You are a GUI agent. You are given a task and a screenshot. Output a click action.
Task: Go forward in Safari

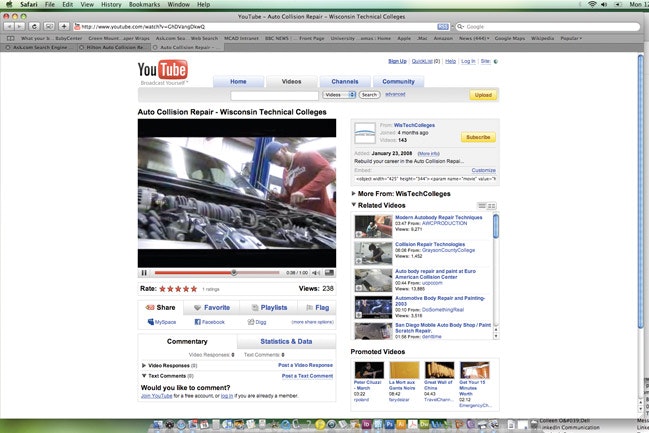point(19,26)
